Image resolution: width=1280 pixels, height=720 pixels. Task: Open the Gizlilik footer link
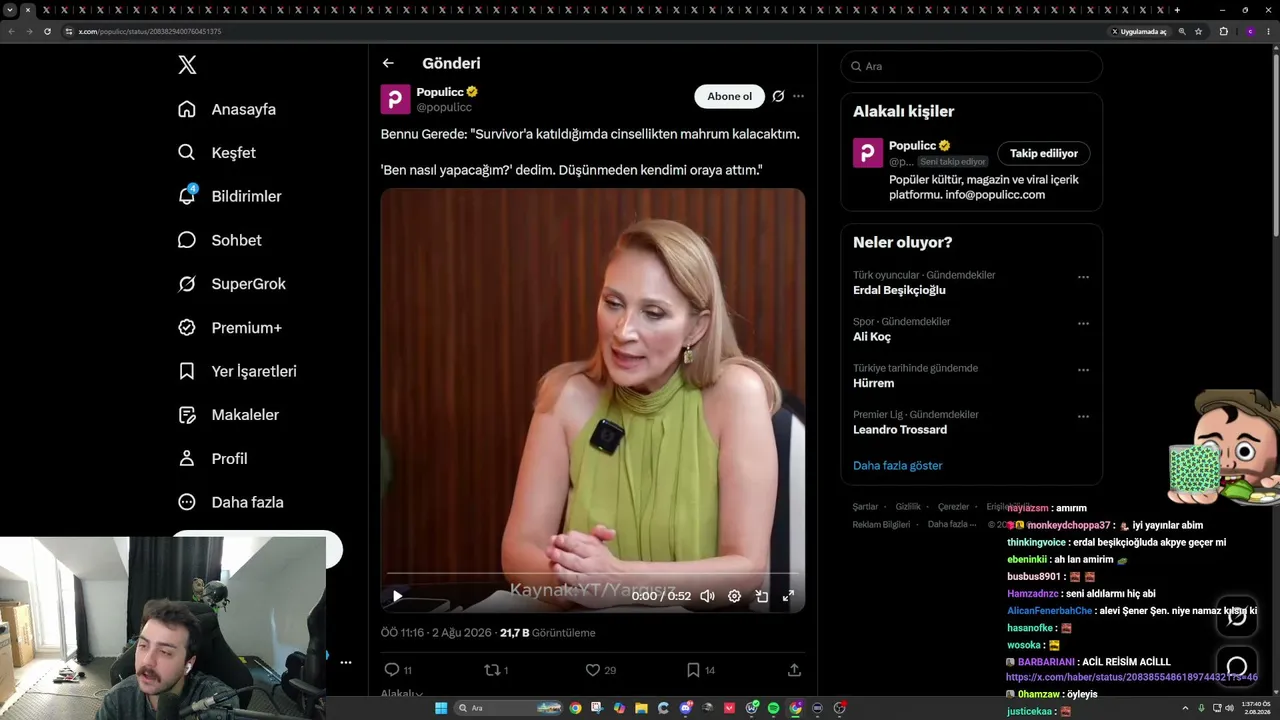[x=908, y=507]
